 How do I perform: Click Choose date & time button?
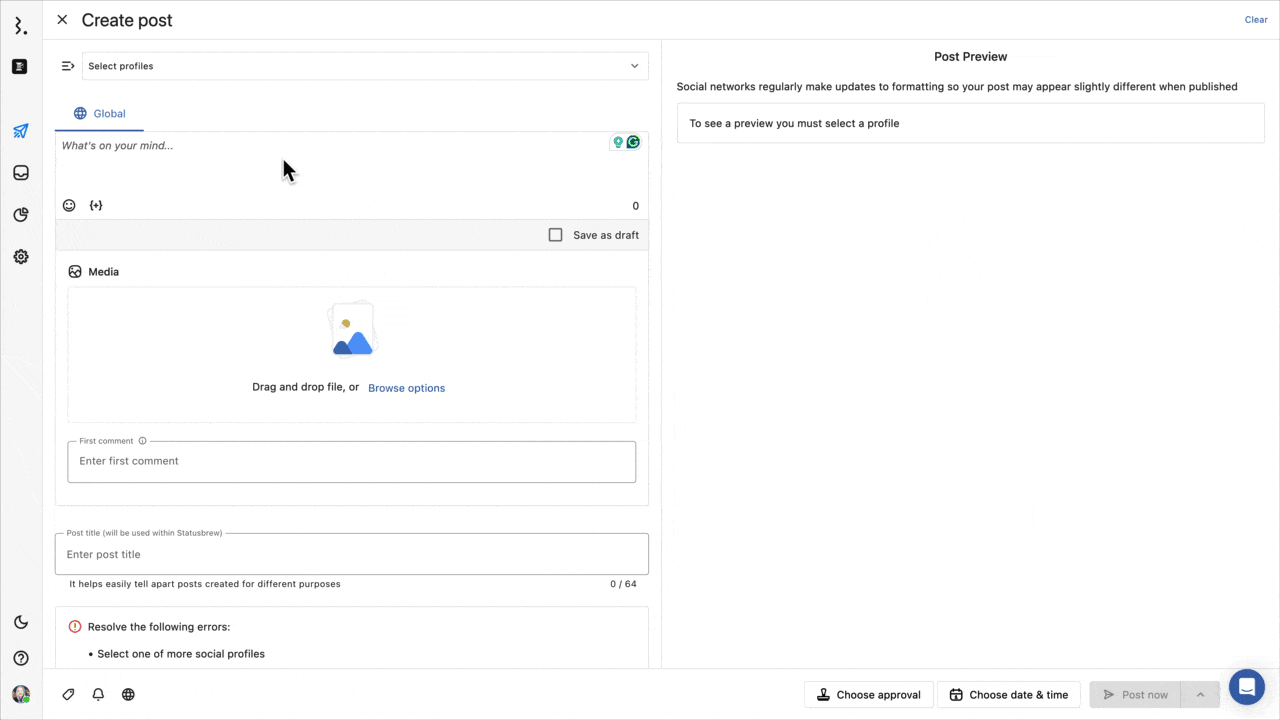tap(1009, 695)
